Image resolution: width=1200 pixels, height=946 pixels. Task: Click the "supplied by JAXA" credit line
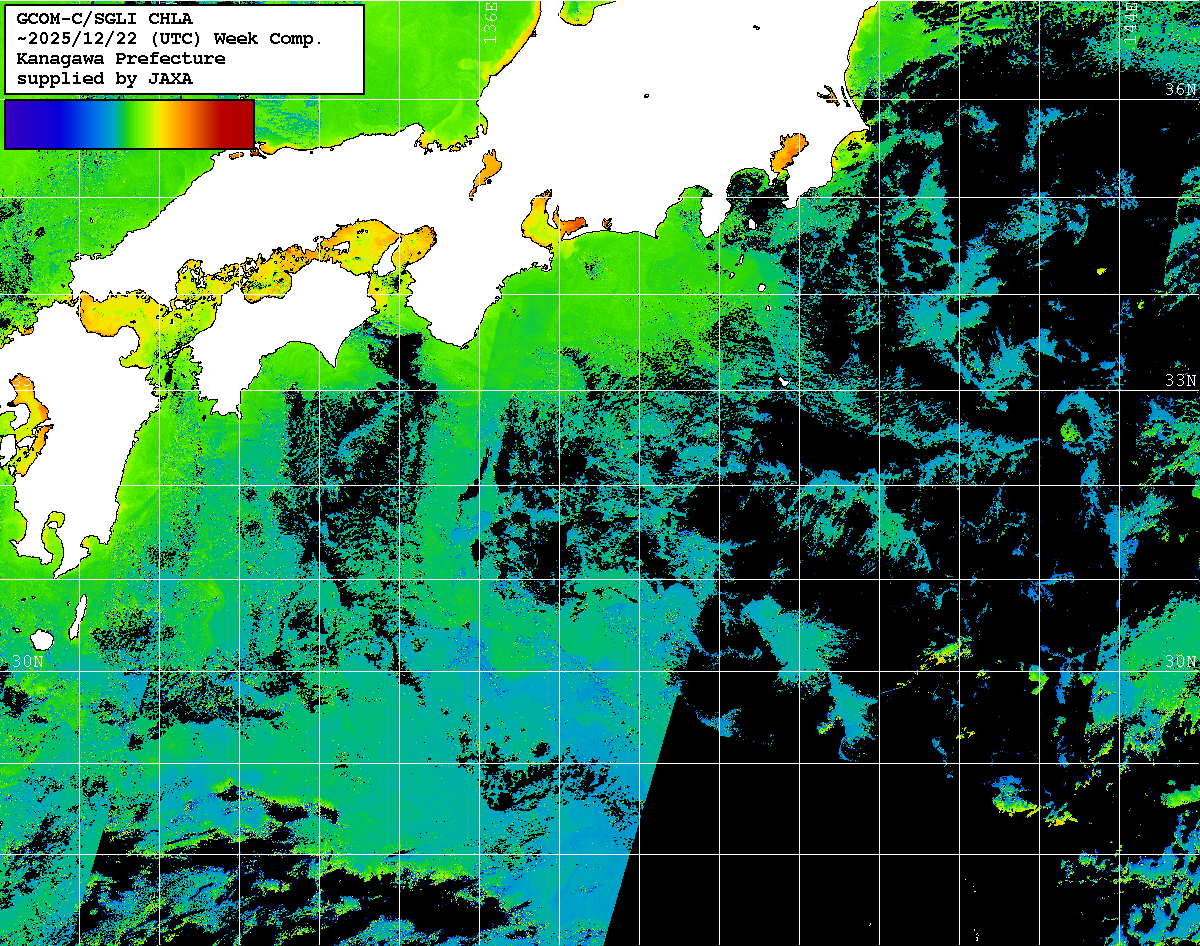(105, 78)
